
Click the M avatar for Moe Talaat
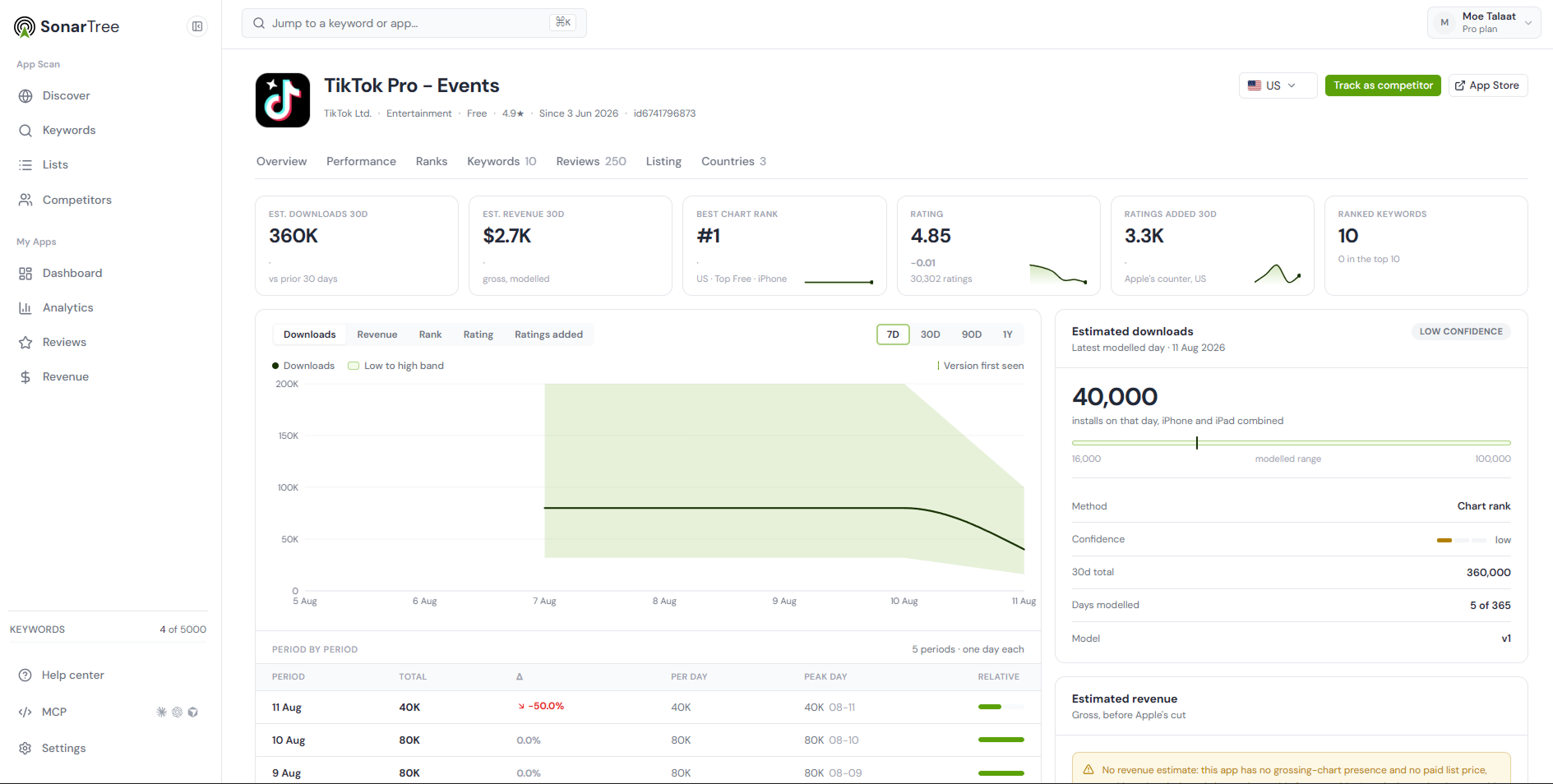(1444, 23)
